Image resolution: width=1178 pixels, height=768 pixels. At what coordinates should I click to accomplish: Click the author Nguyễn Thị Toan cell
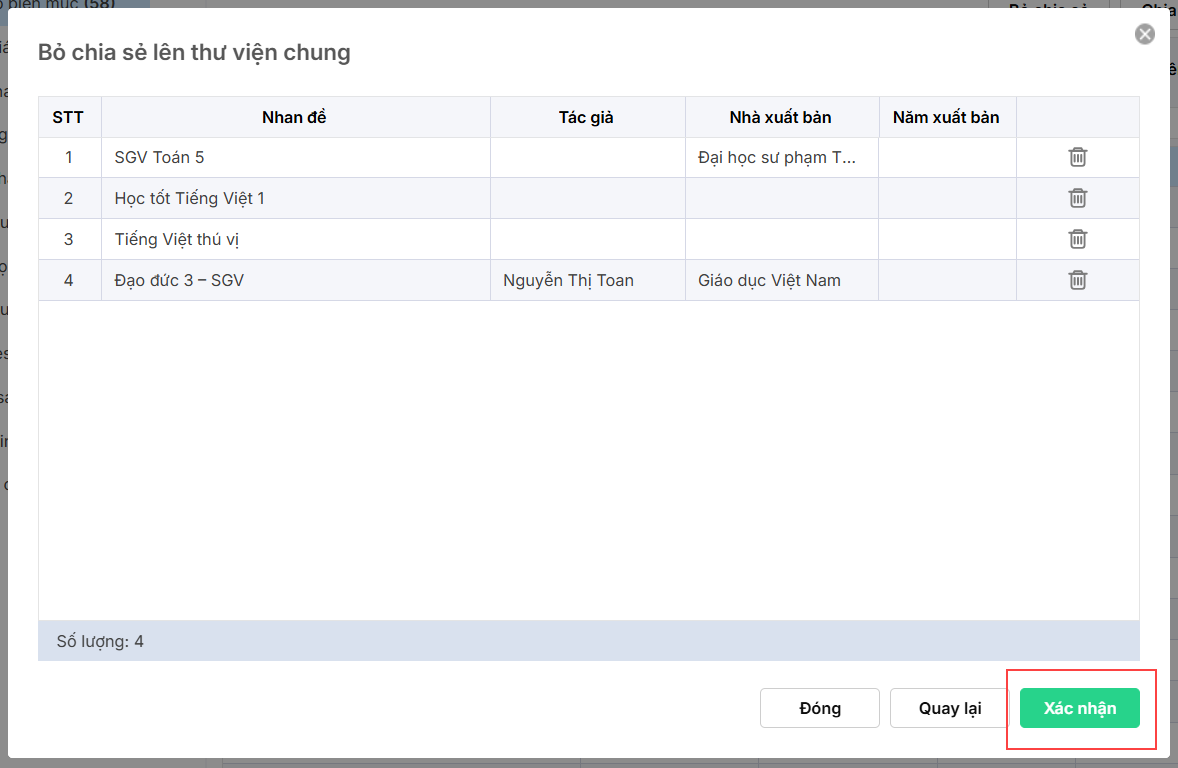568,280
